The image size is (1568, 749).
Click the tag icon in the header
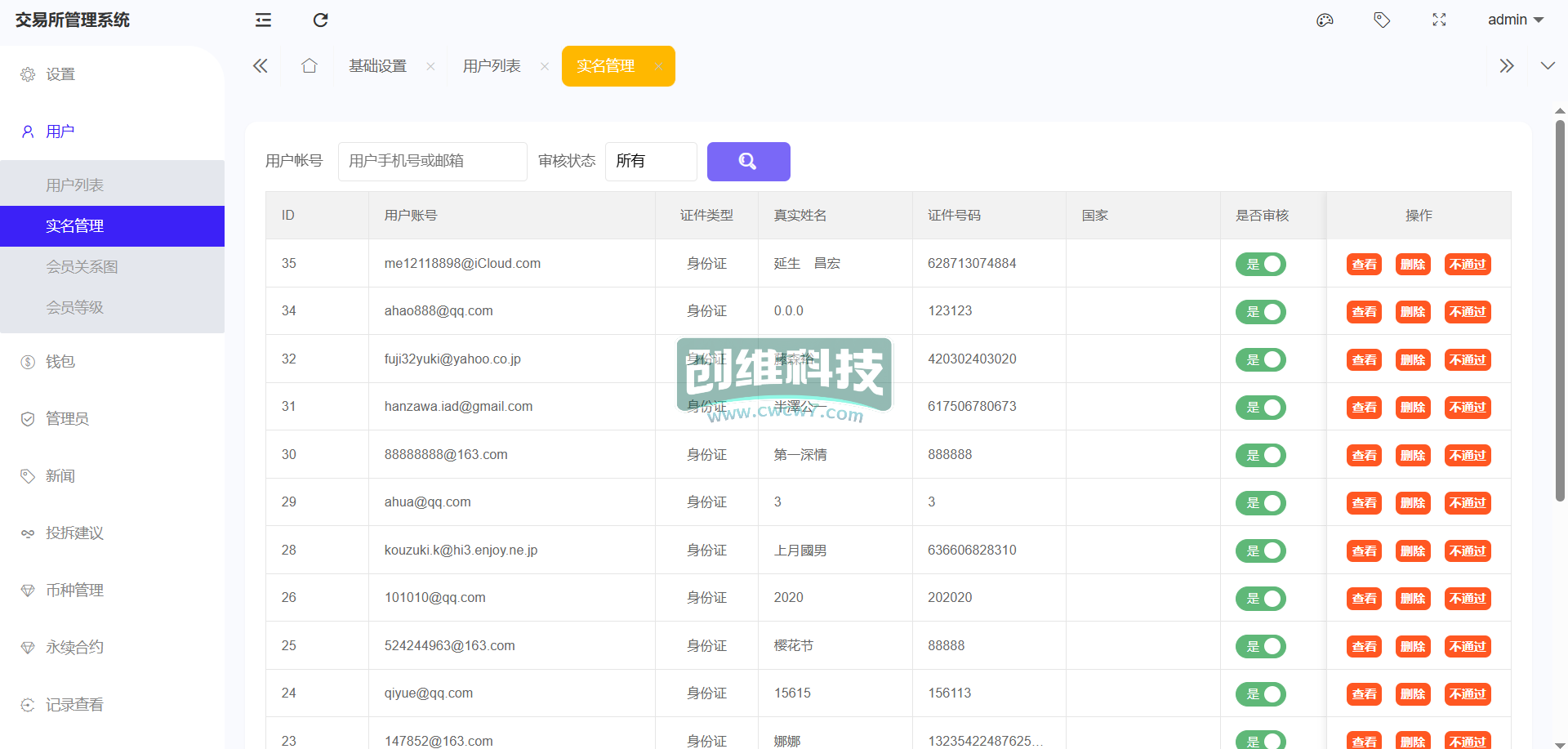point(1382,20)
